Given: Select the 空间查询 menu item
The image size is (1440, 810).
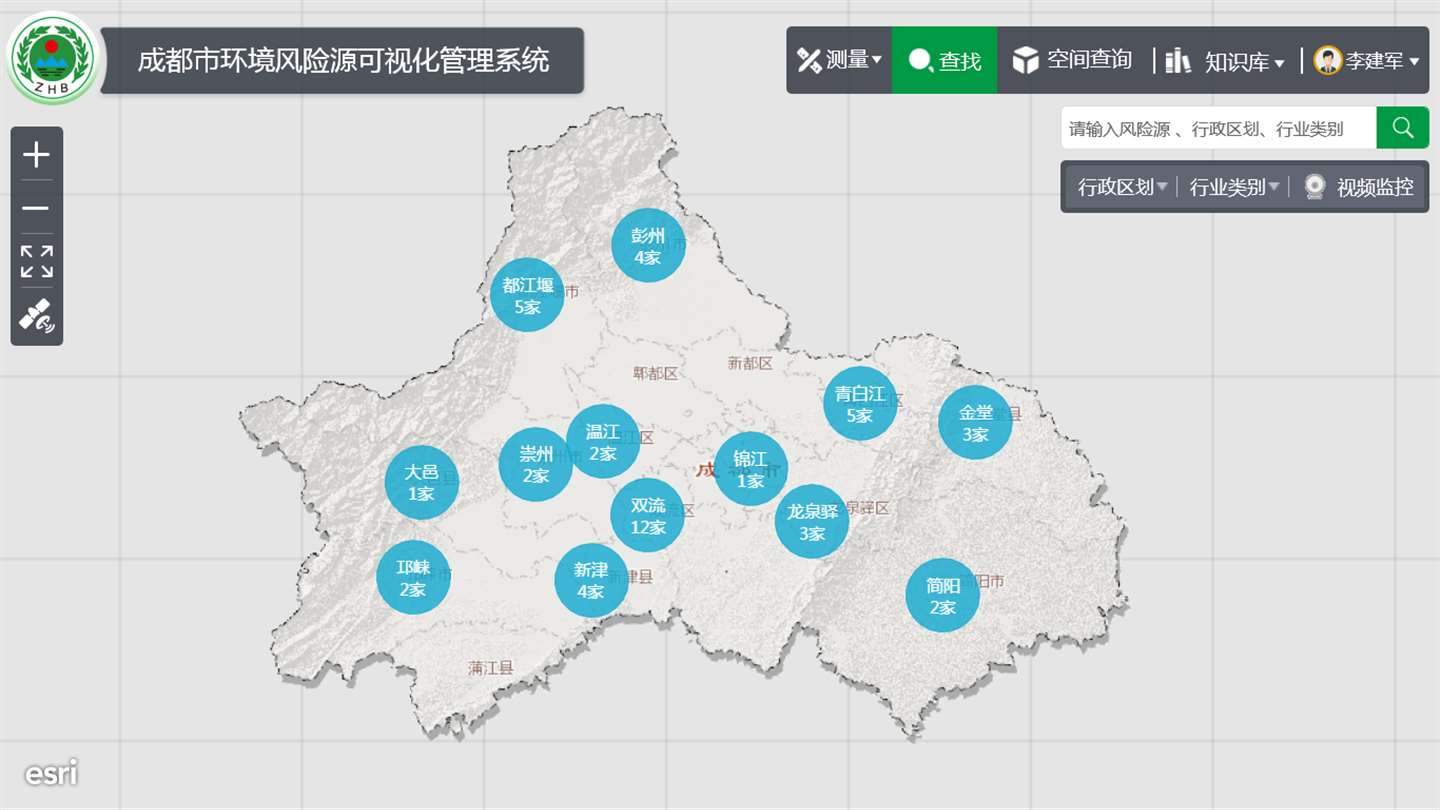Looking at the screenshot, I should (x=1072, y=60).
